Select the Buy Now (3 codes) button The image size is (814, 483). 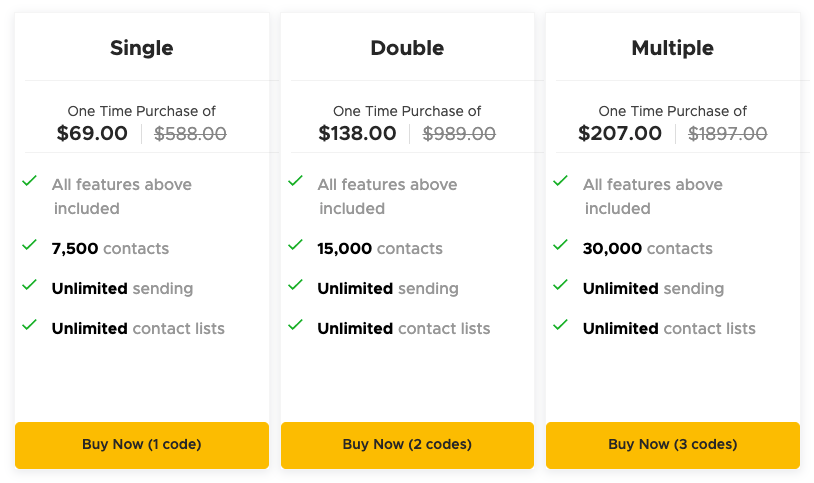coord(672,445)
